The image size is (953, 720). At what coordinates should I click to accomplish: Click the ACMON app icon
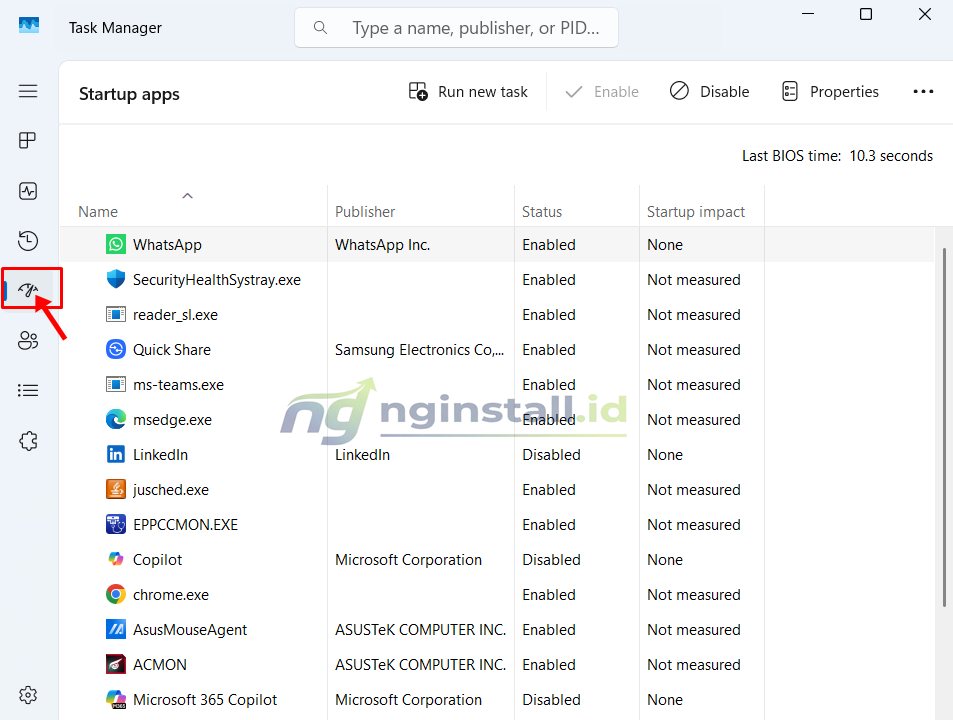115,664
